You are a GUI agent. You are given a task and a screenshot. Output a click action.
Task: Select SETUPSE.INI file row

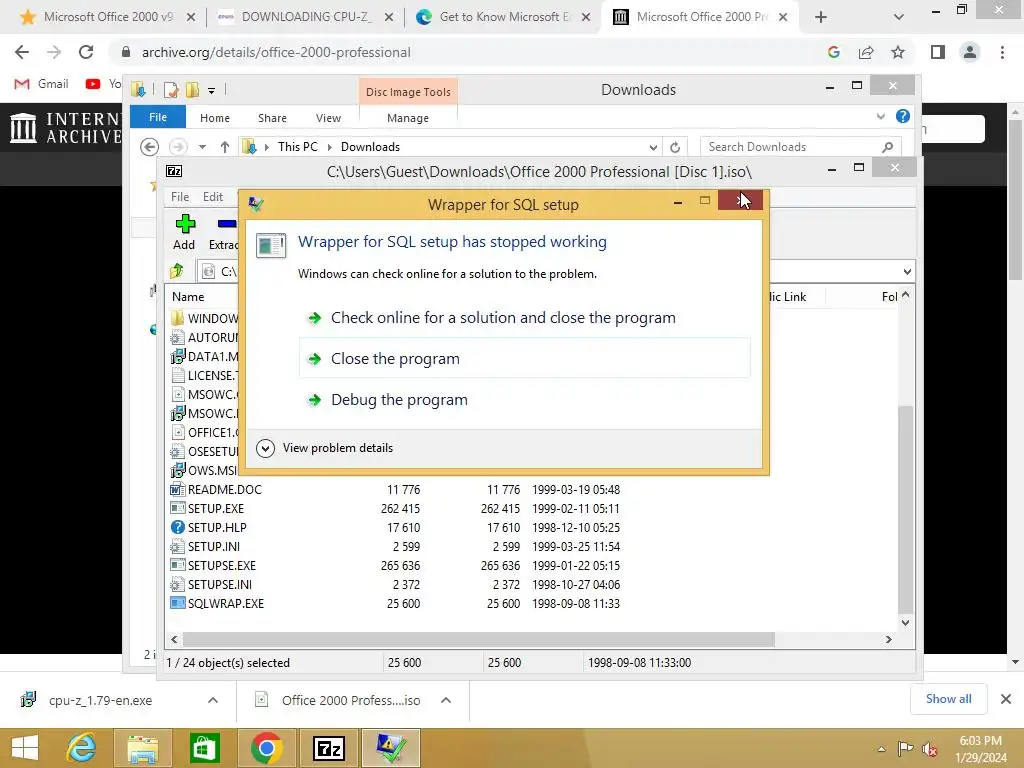pyautogui.click(x=394, y=584)
